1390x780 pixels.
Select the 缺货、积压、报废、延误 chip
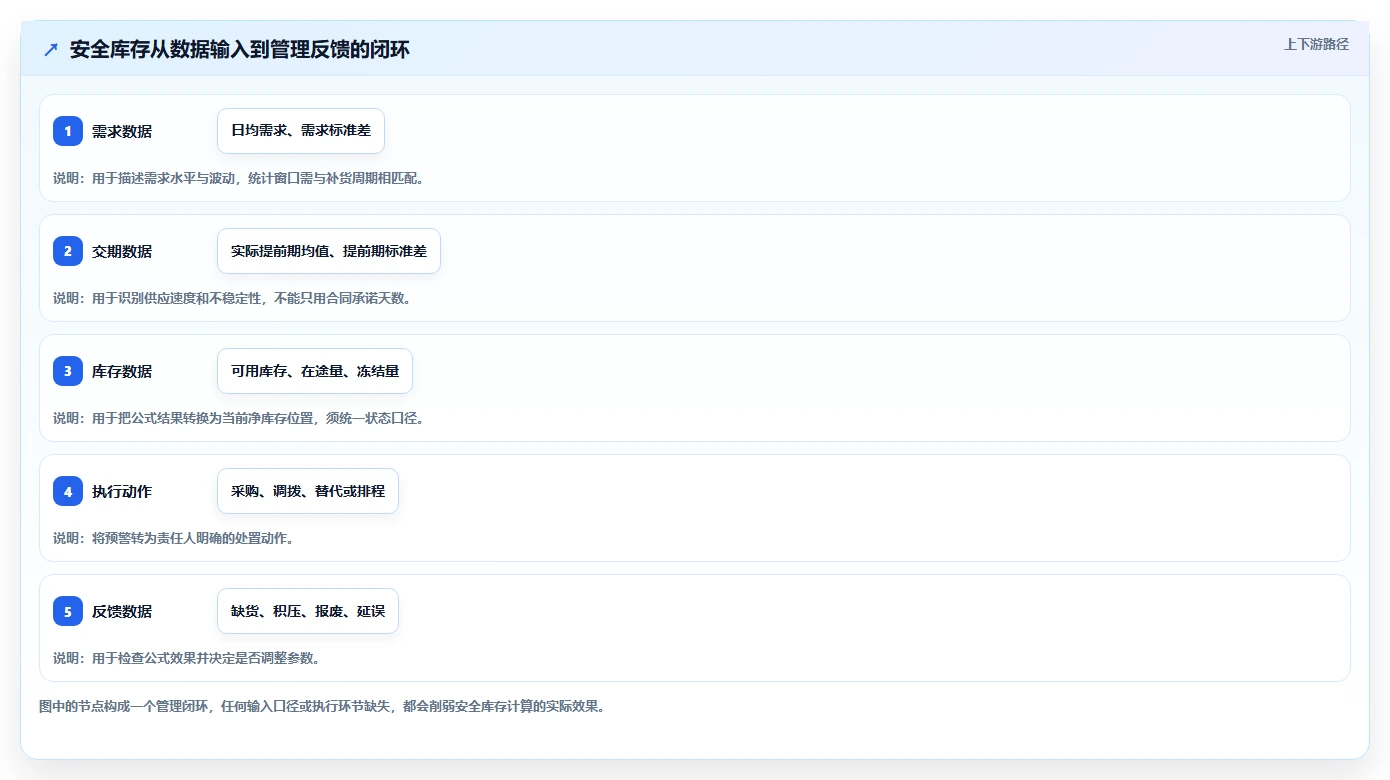308,611
